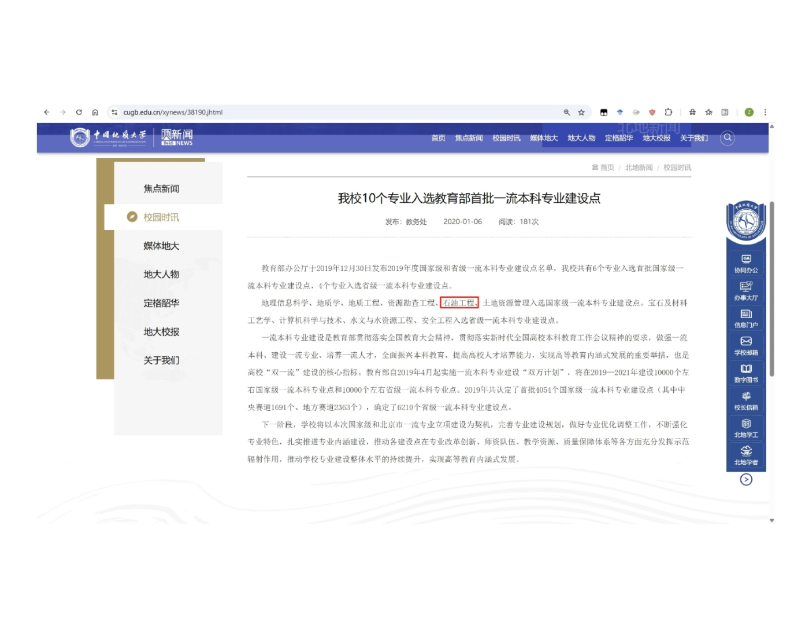
Task: Open 地大人物 in the left sidebar
Action: pos(161,274)
